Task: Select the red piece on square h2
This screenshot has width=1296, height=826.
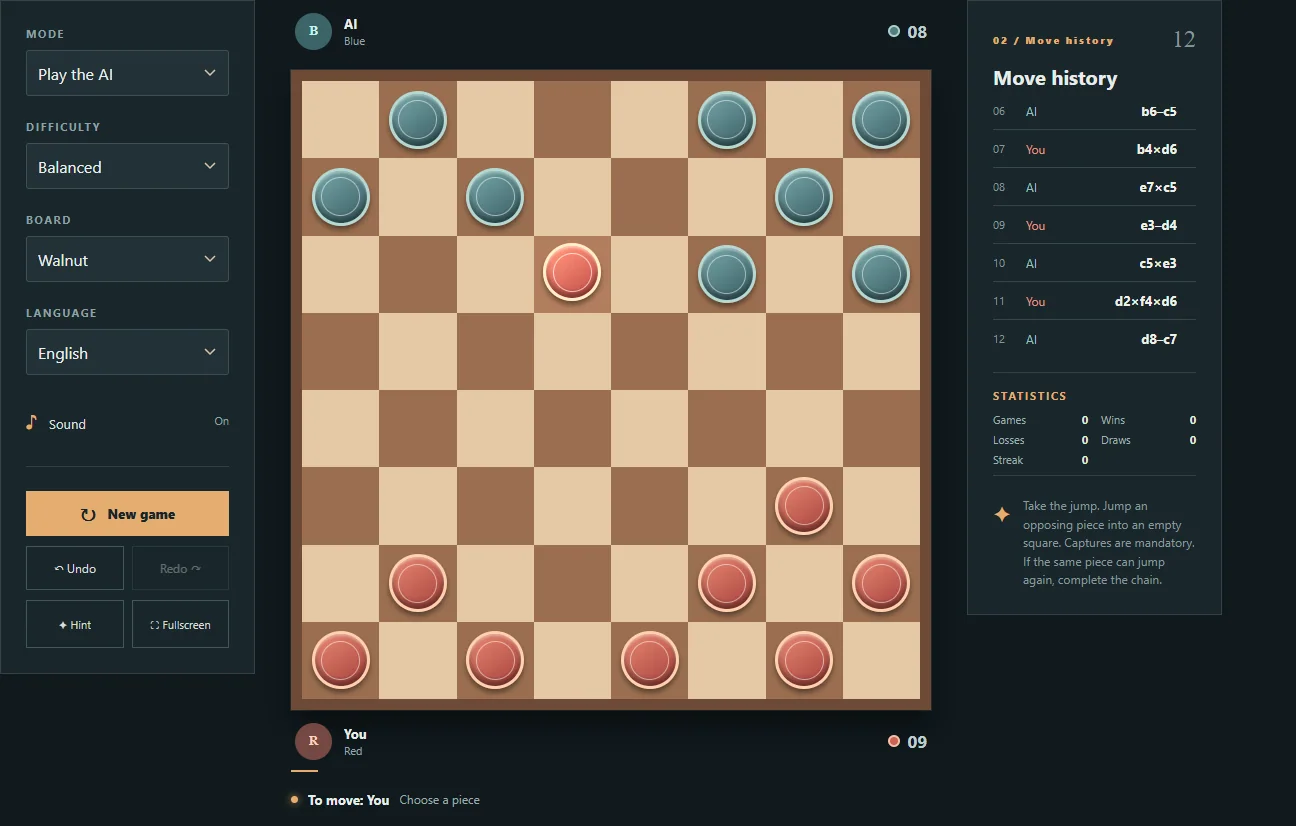Action: click(x=881, y=583)
